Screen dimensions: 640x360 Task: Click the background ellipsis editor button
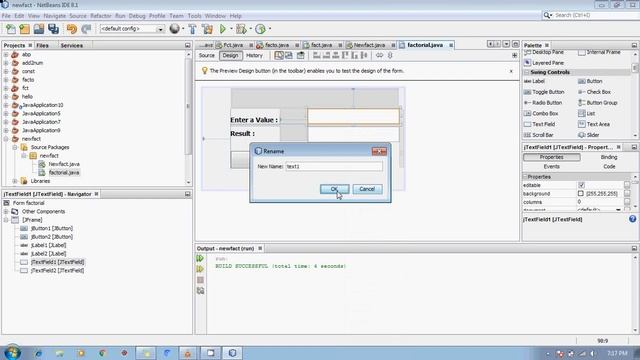point(627,193)
